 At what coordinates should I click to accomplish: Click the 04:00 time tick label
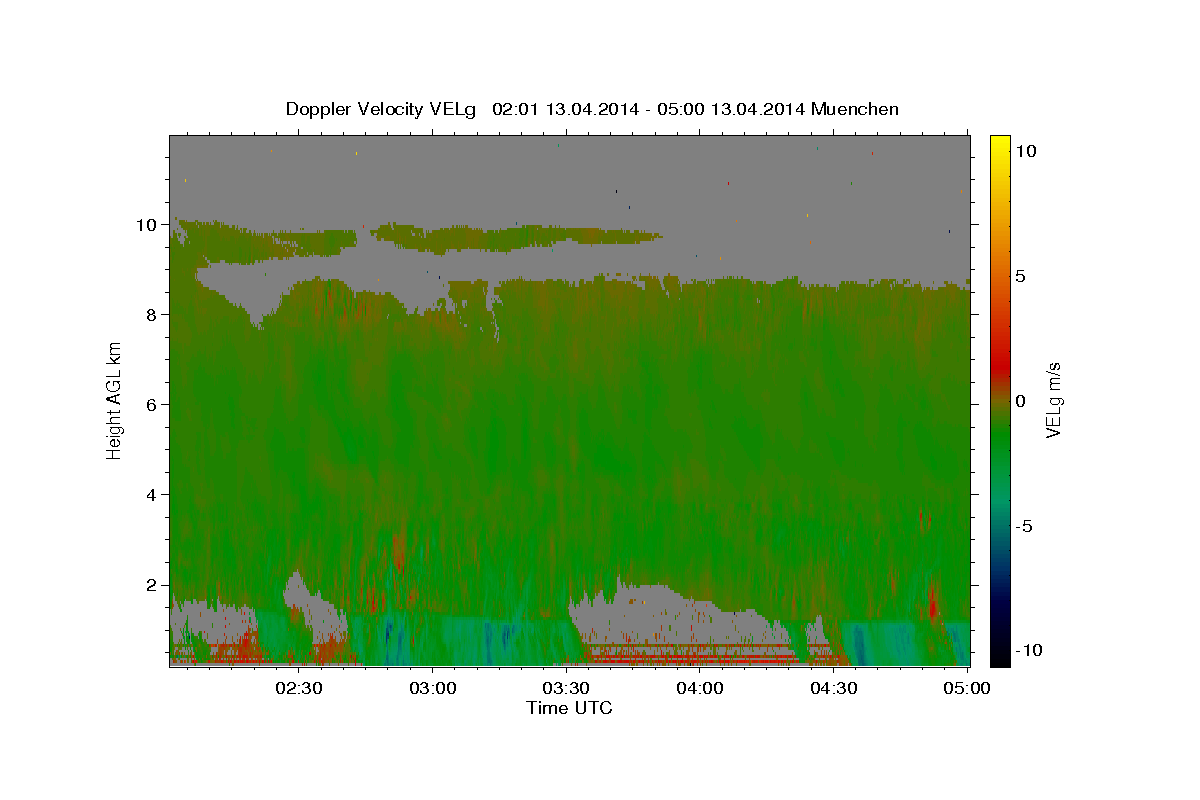point(700,688)
